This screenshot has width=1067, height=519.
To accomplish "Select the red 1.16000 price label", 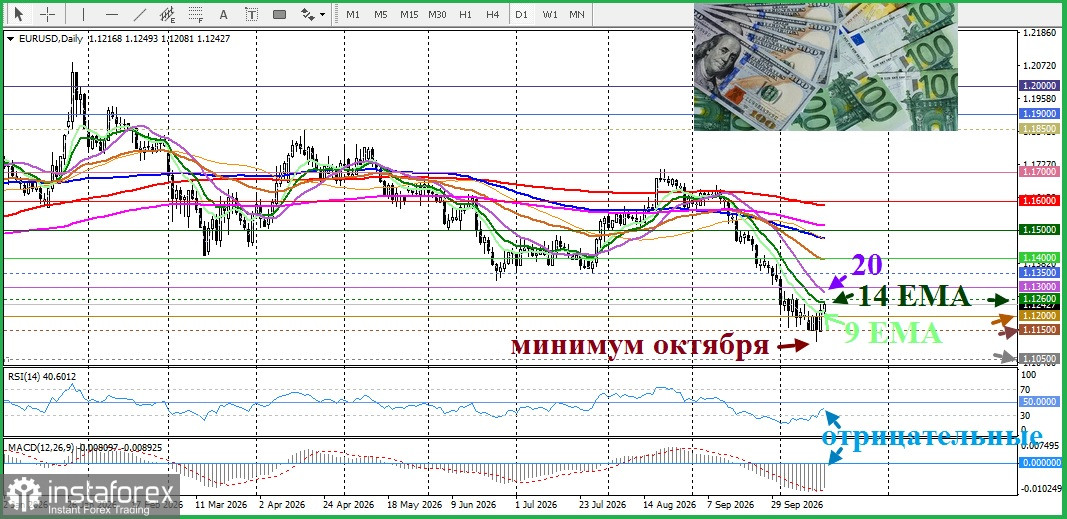I will pos(1040,201).
